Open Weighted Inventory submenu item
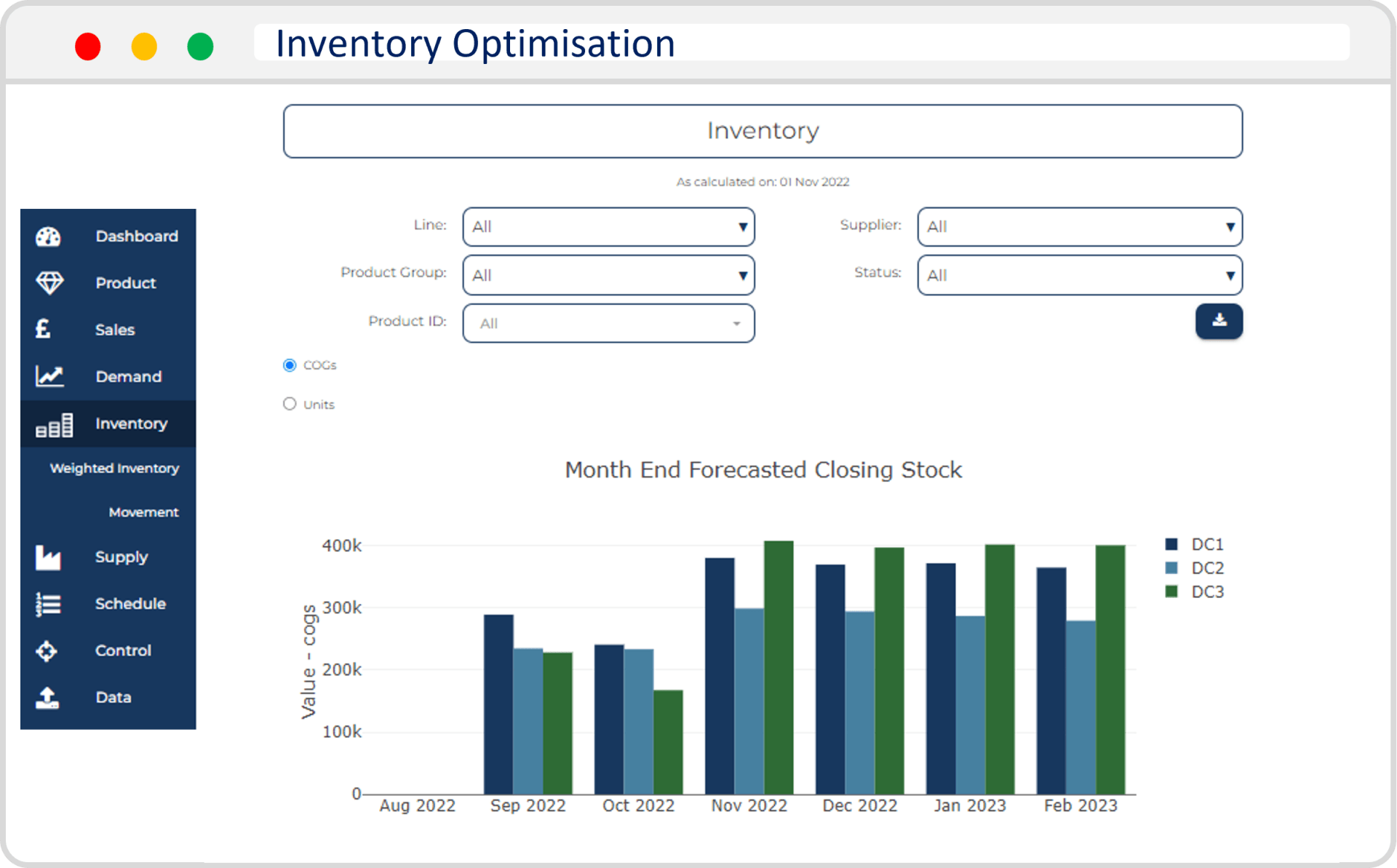 (x=114, y=469)
